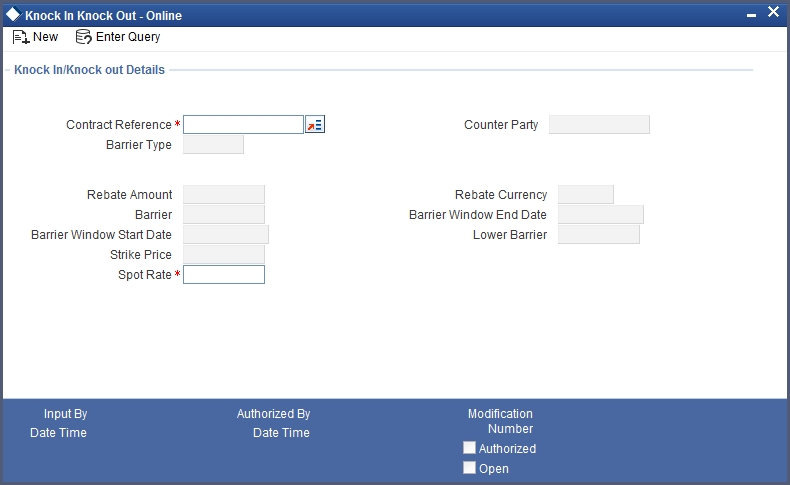Screen dimensions: 790x485
Task: Minimize the Knock In Knock Out window
Action: (751, 15)
